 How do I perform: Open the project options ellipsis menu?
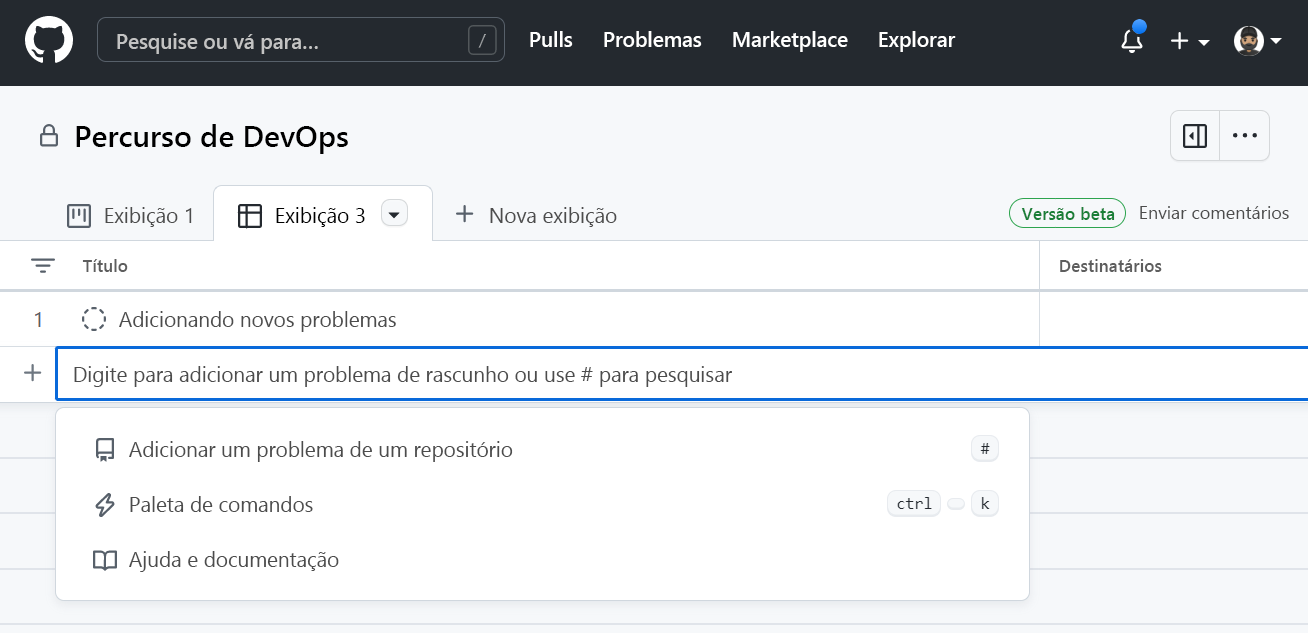1244,135
